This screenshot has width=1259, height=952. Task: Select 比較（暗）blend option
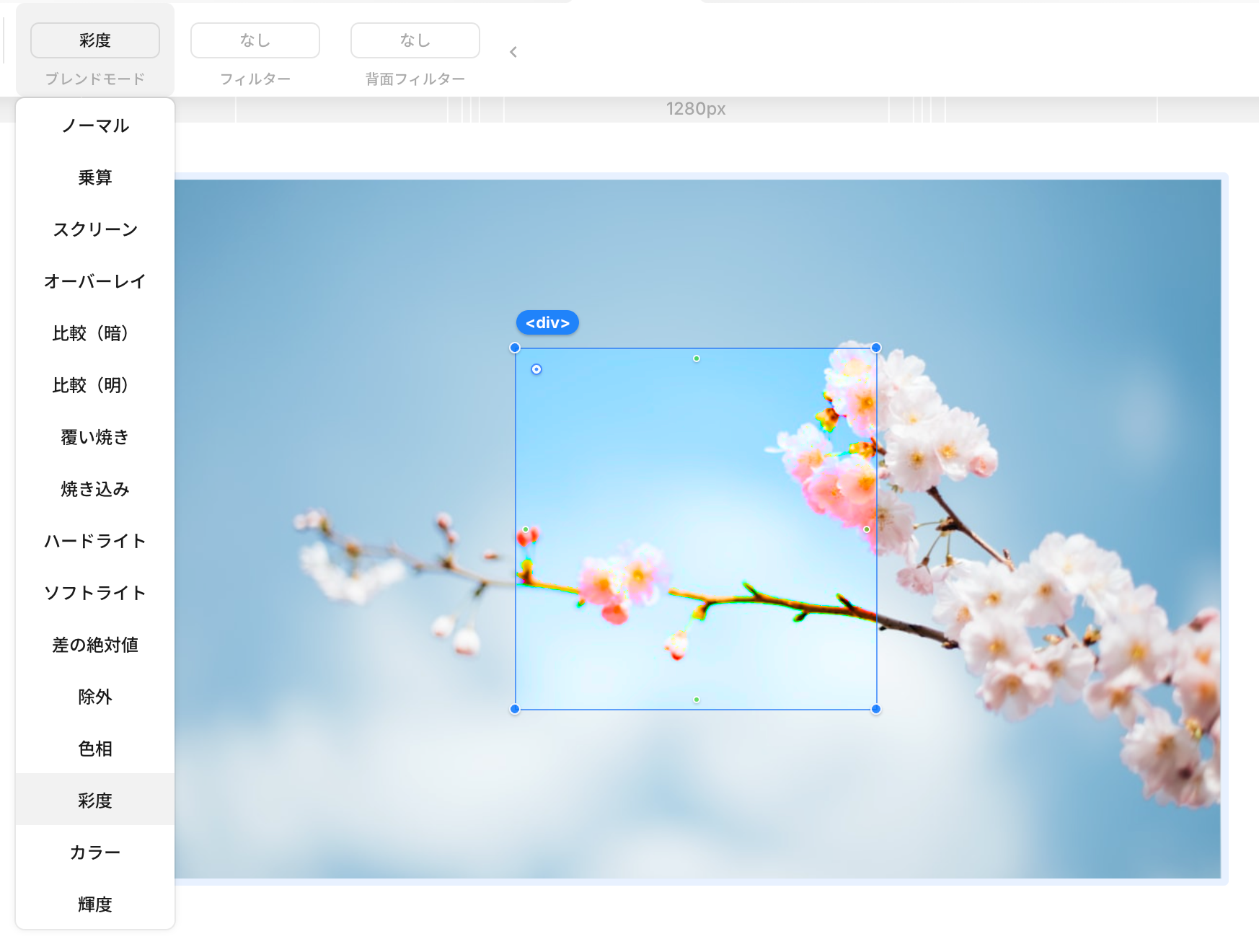(x=95, y=333)
